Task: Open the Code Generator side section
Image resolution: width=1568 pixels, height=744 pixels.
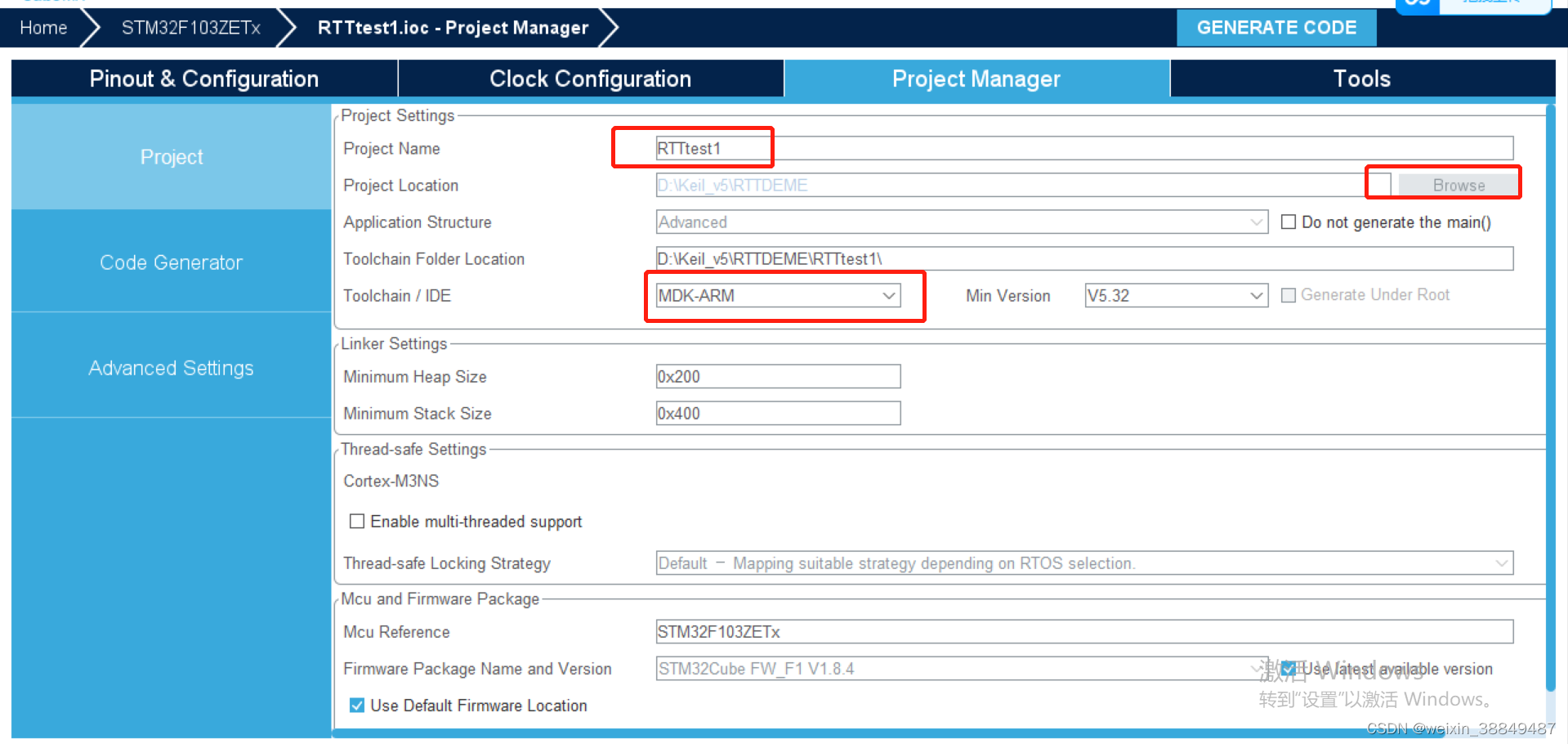Action: (171, 262)
